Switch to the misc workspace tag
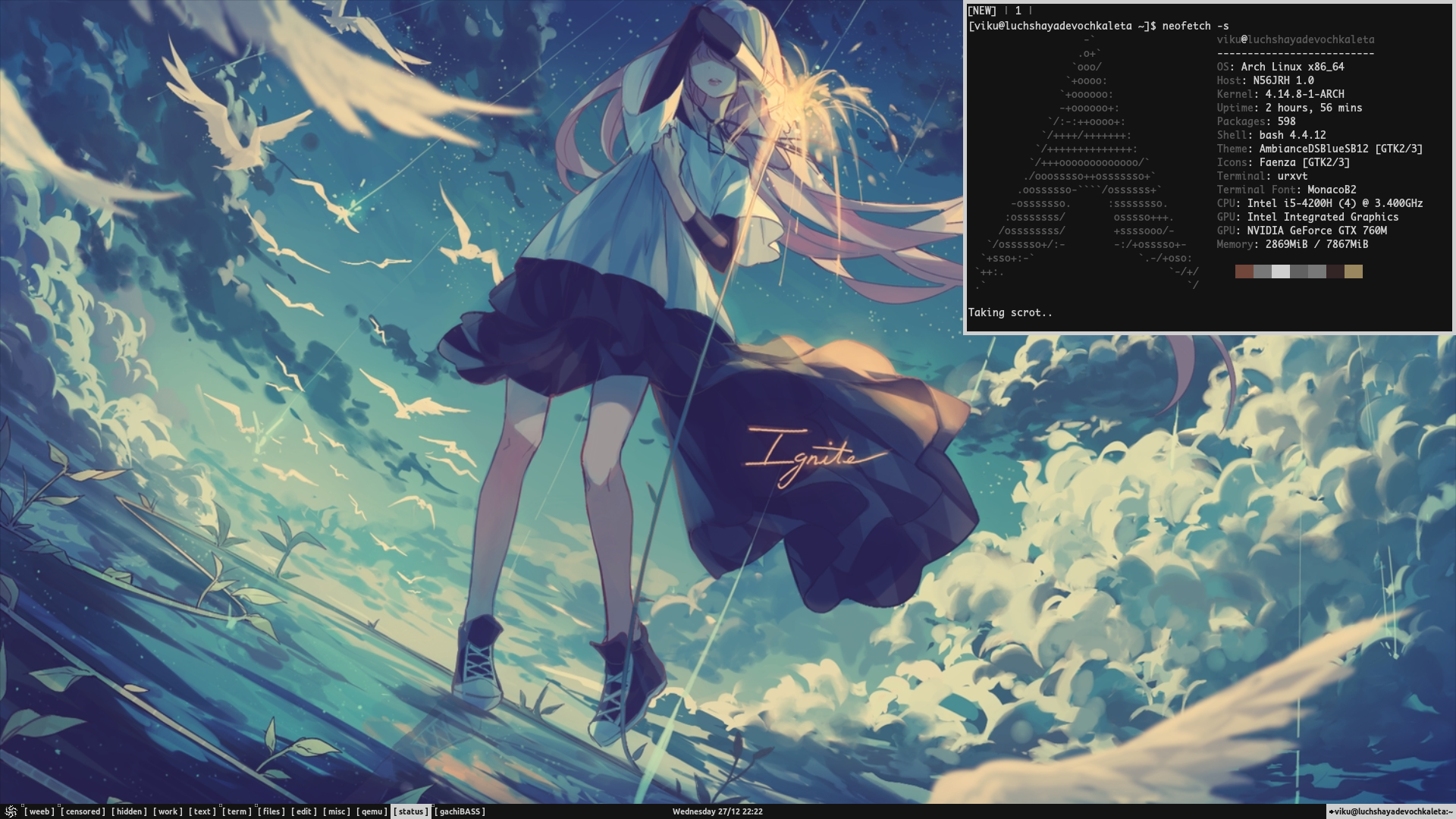 337,811
